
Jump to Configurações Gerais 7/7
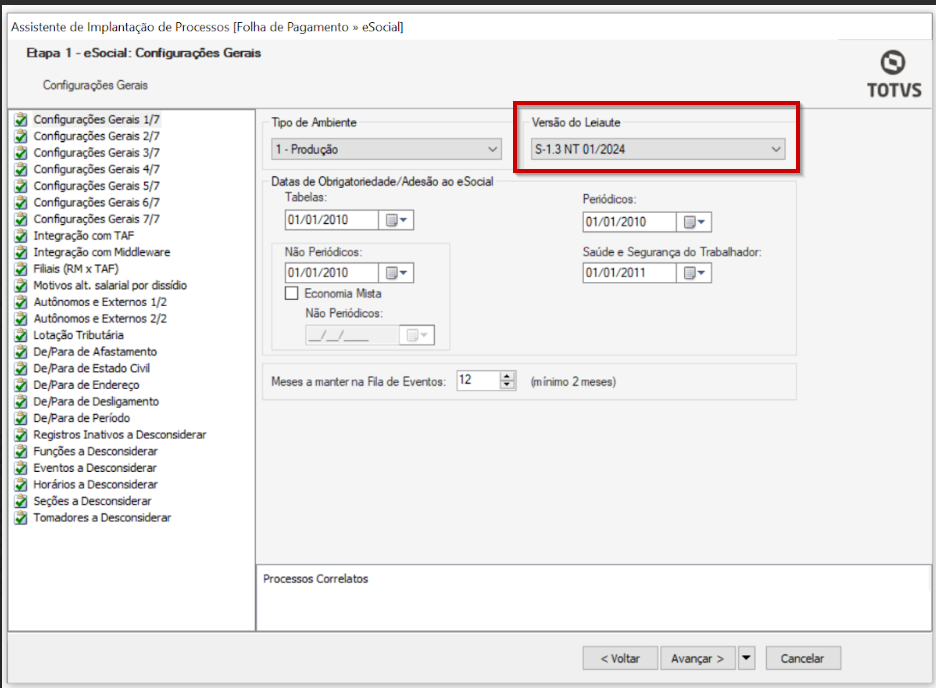[96, 219]
